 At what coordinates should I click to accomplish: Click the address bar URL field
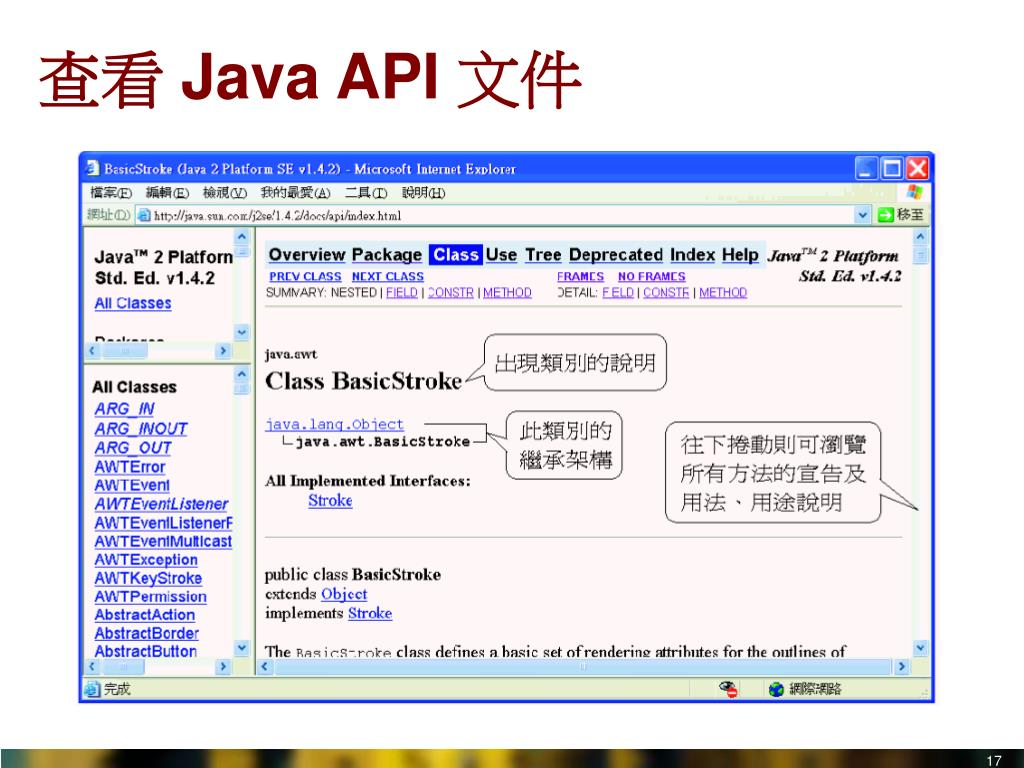(495, 216)
